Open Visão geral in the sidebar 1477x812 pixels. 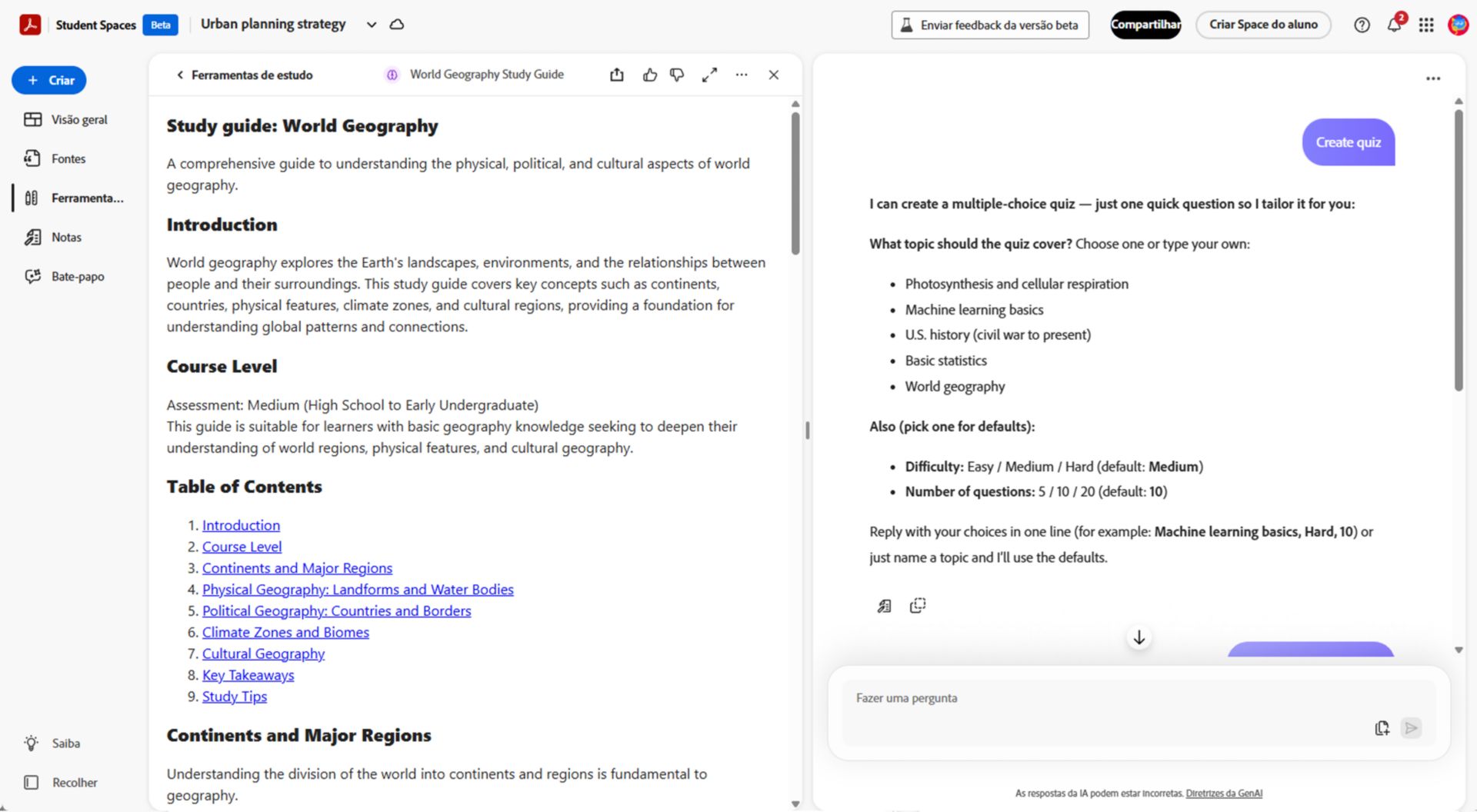point(66,119)
